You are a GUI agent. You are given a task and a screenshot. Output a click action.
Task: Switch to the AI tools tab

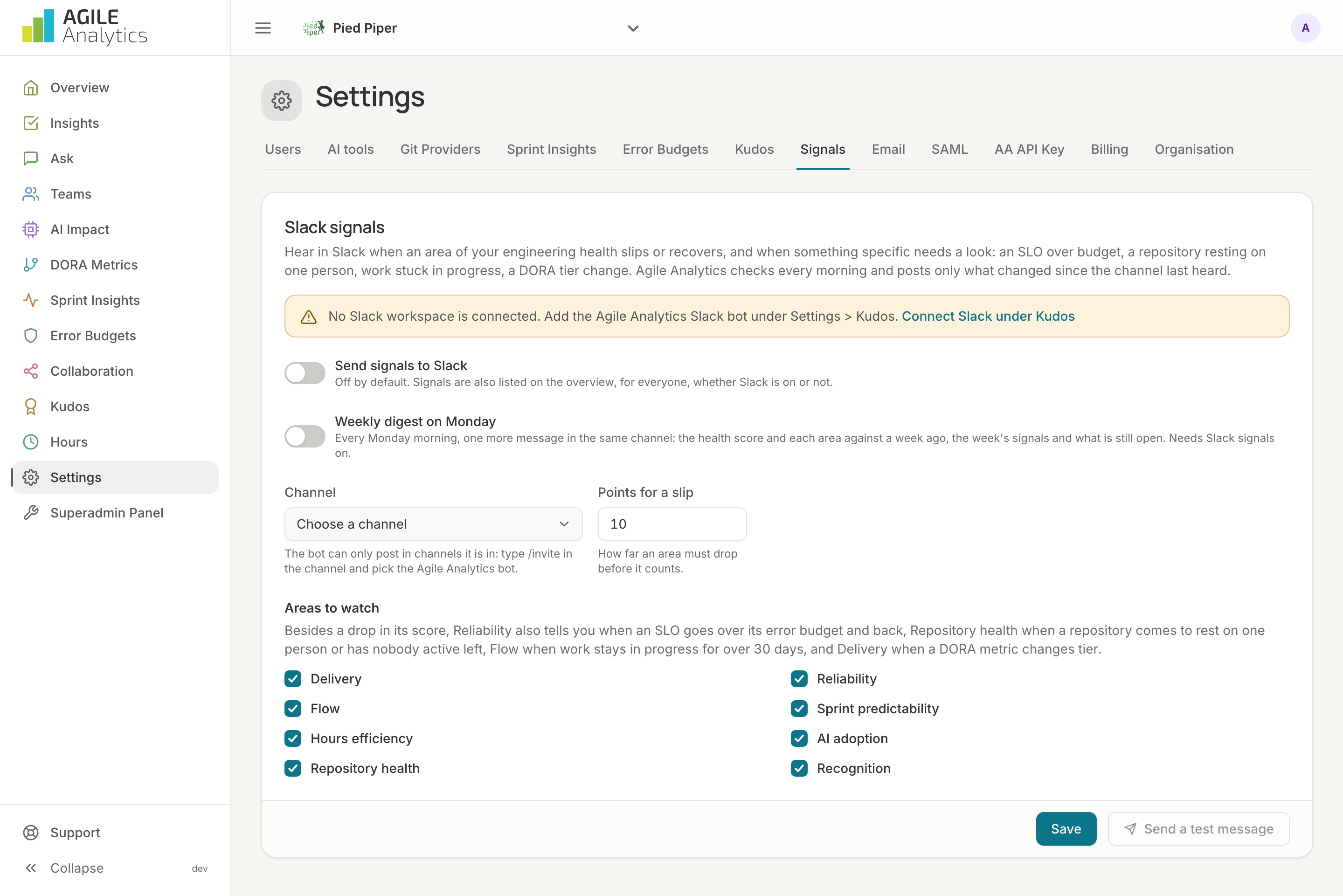pos(350,149)
